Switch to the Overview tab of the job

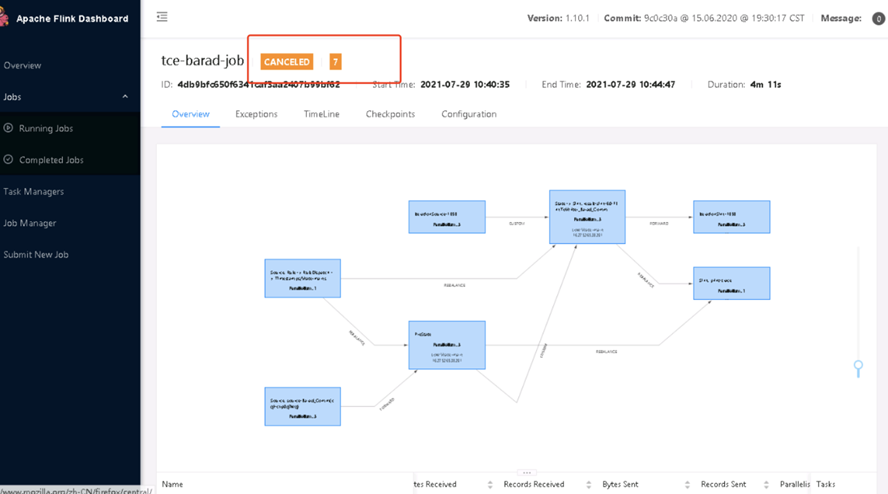190,114
